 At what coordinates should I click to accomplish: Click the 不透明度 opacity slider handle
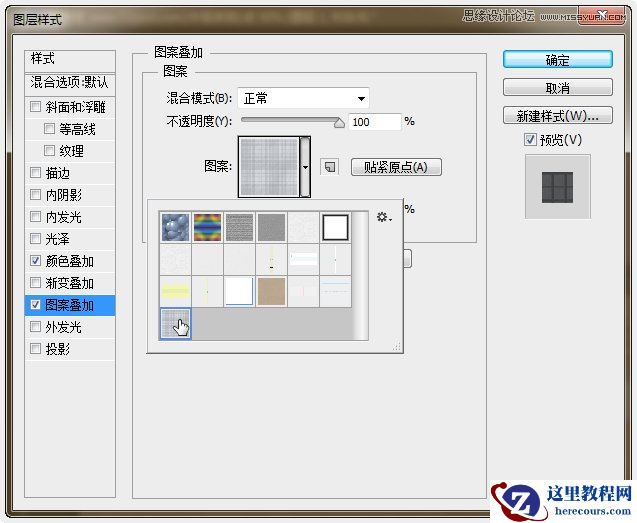(x=339, y=122)
